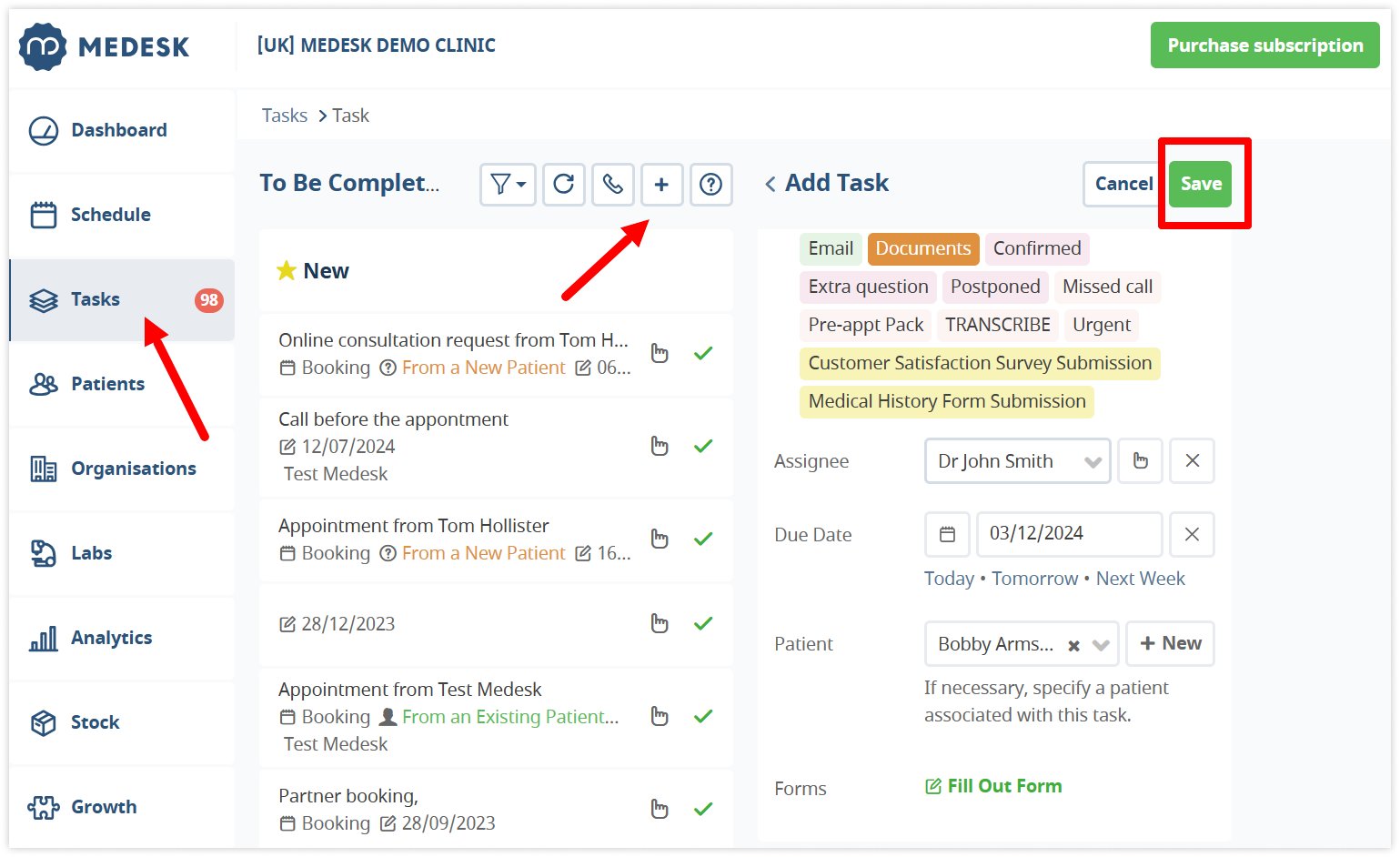This screenshot has width=1400, height=857.
Task: Click the Due Date input field
Action: coord(1068,534)
